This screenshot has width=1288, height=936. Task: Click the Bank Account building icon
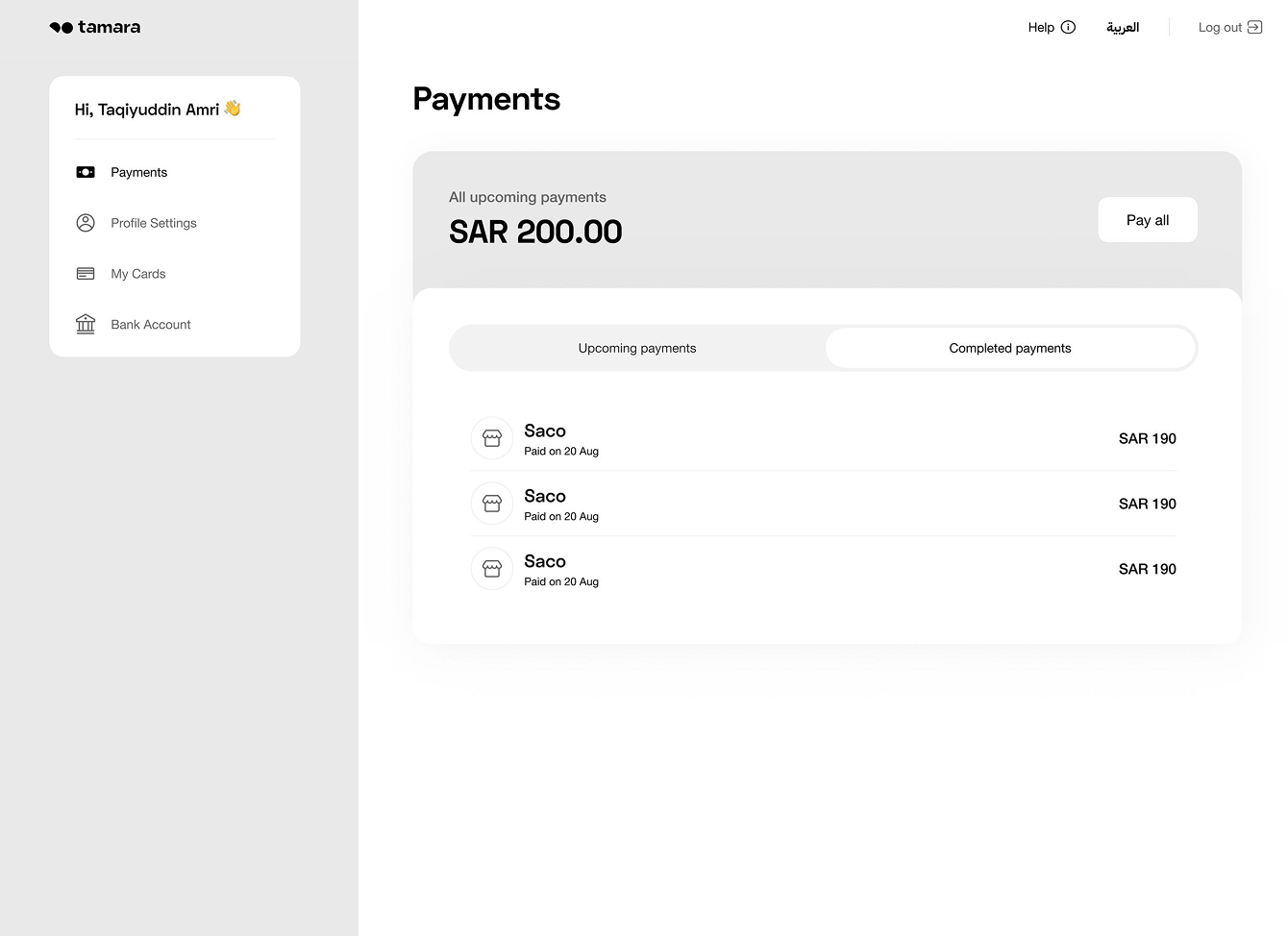click(86, 324)
